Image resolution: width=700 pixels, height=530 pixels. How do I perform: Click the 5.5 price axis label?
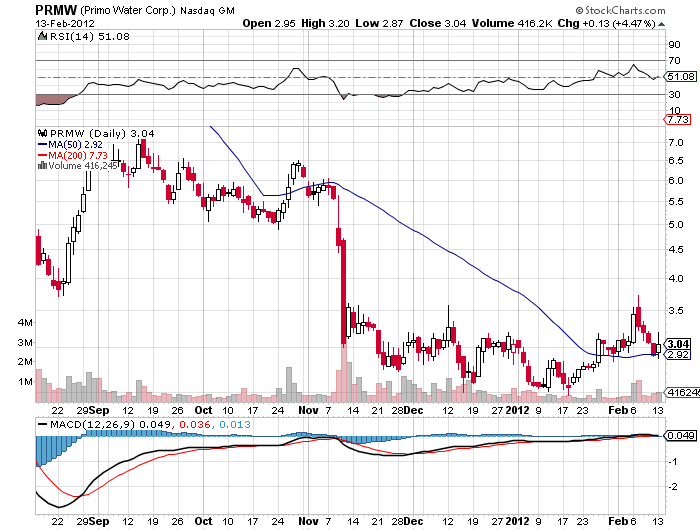(676, 202)
